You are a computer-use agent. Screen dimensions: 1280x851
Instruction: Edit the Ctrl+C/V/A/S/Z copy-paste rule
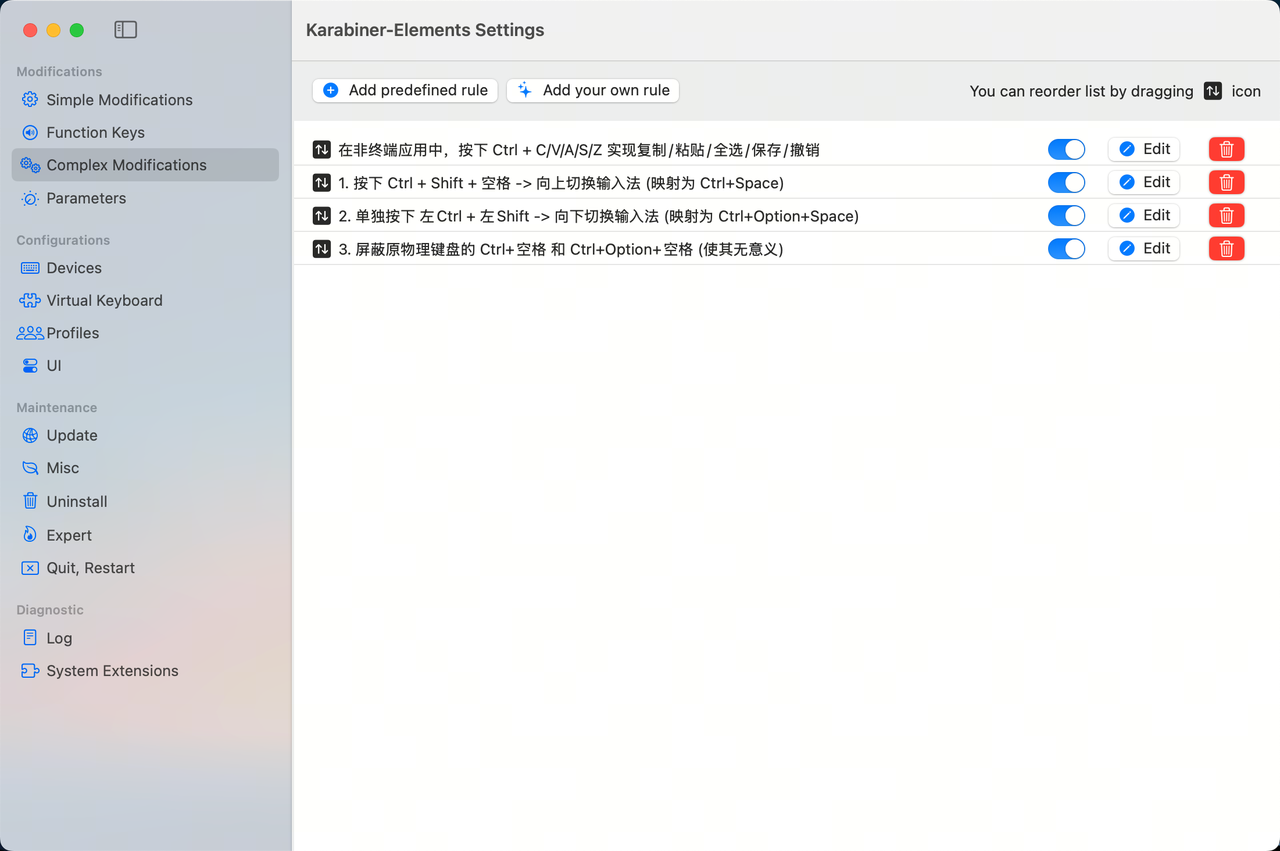coord(1144,149)
